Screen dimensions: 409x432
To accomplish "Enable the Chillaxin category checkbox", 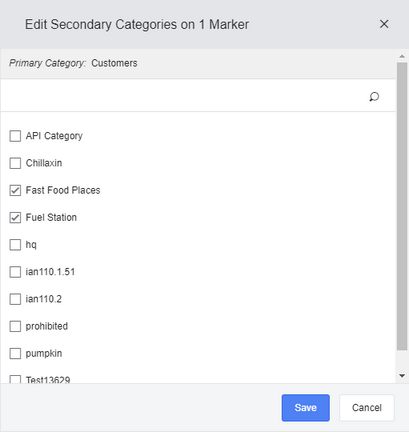I will pos(15,163).
